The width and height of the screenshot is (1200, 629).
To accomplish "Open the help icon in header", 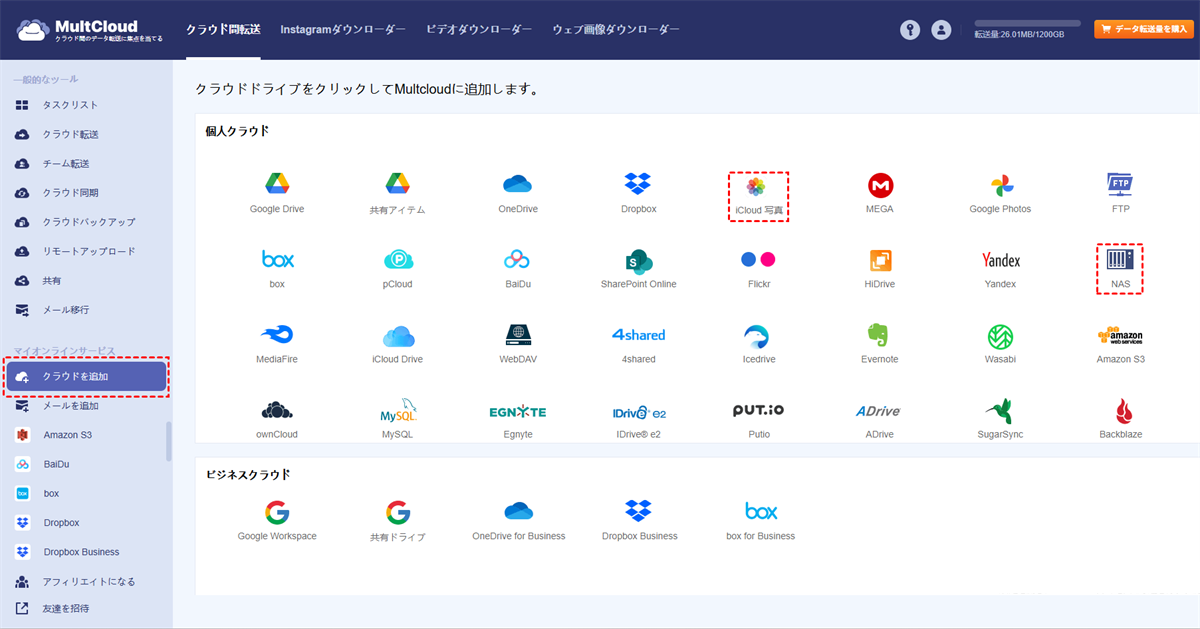I will (909, 30).
